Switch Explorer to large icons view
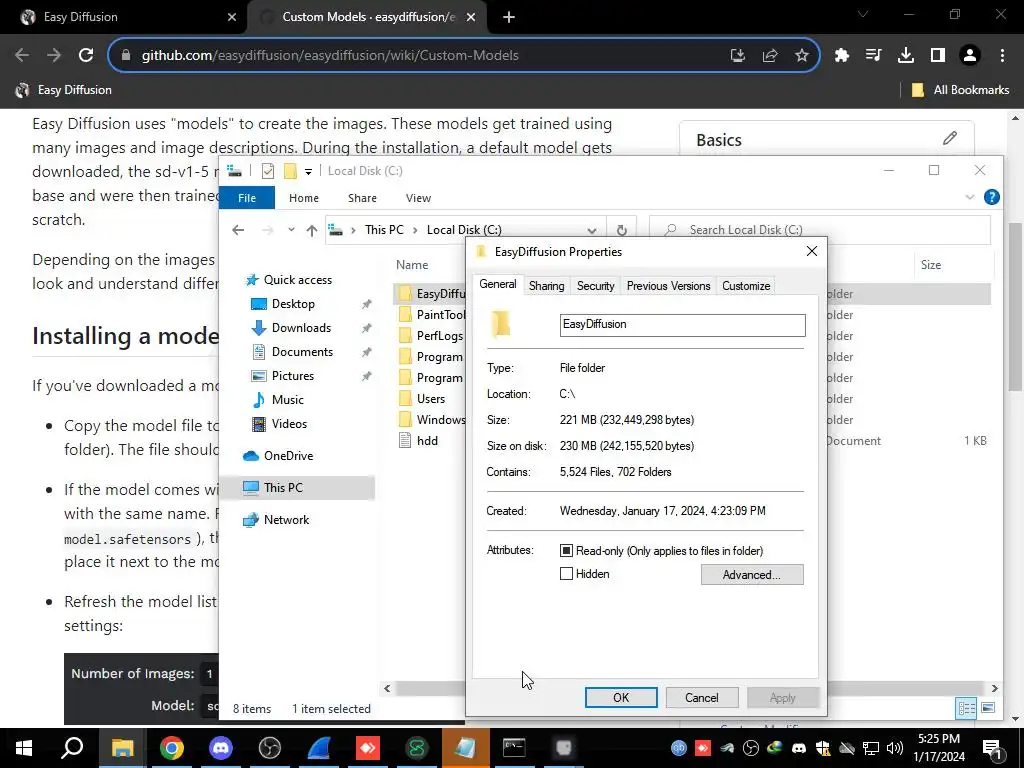1024x768 pixels. pos(988,708)
